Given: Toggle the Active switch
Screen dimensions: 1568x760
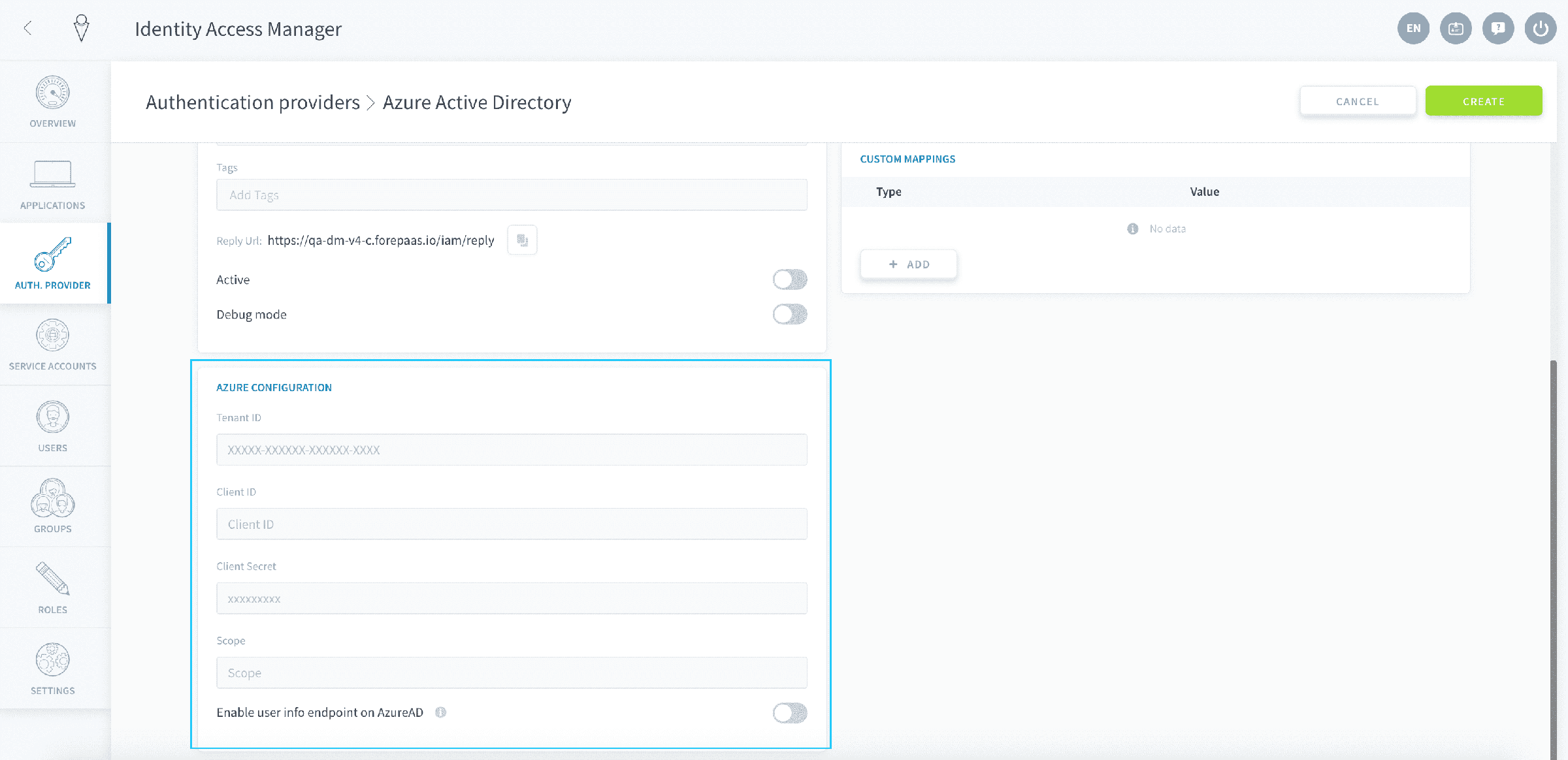Looking at the screenshot, I should click(790, 279).
